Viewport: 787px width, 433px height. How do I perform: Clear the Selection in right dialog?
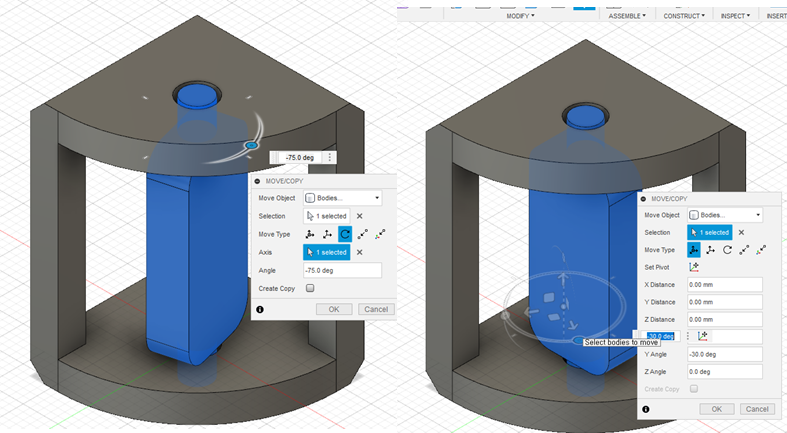click(741, 232)
